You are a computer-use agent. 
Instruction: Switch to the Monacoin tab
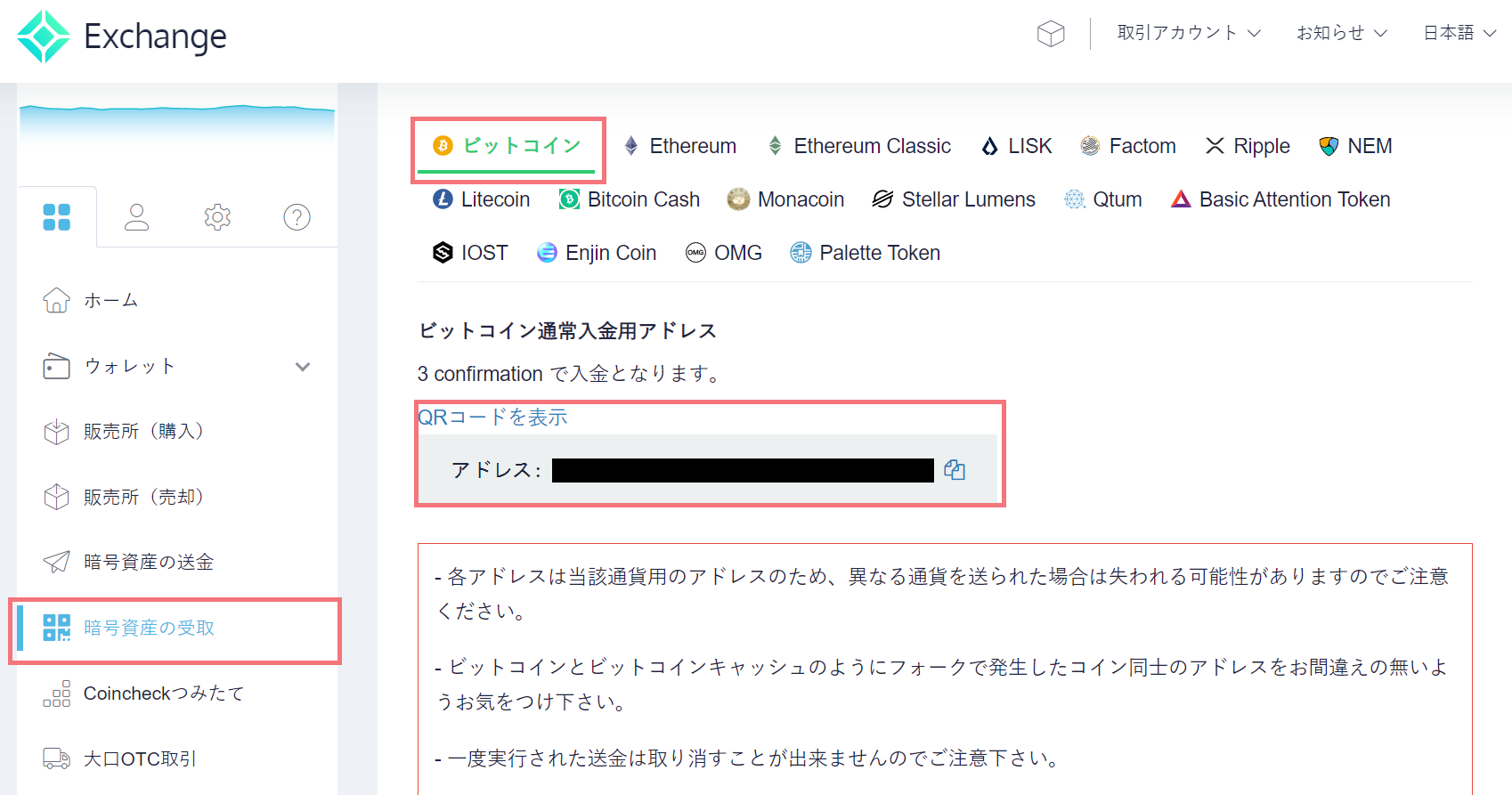click(x=785, y=199)
